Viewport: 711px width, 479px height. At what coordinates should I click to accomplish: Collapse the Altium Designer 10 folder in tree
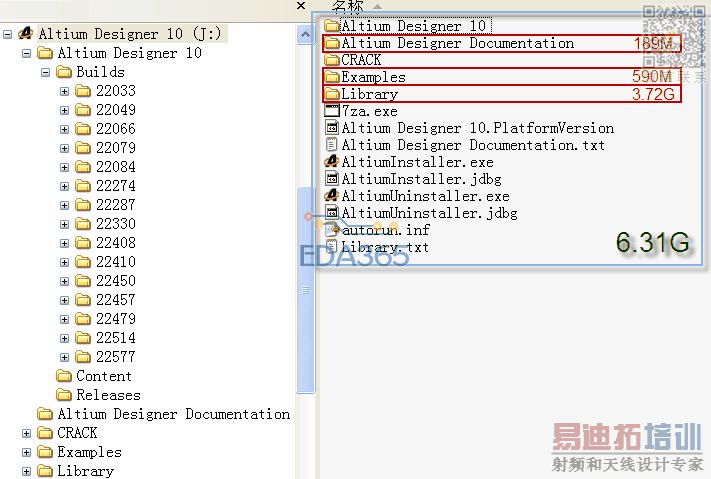(26, 54)
